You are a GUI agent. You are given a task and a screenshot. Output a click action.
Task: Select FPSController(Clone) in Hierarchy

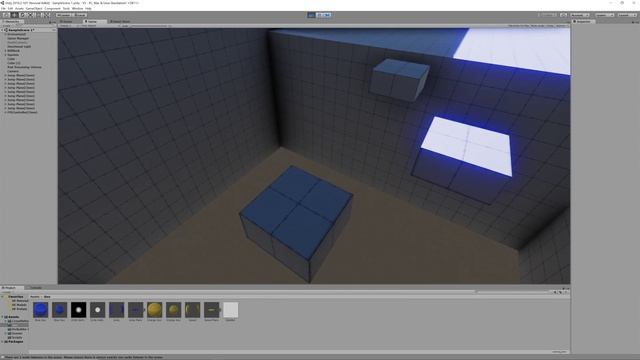tap(22, 112)
